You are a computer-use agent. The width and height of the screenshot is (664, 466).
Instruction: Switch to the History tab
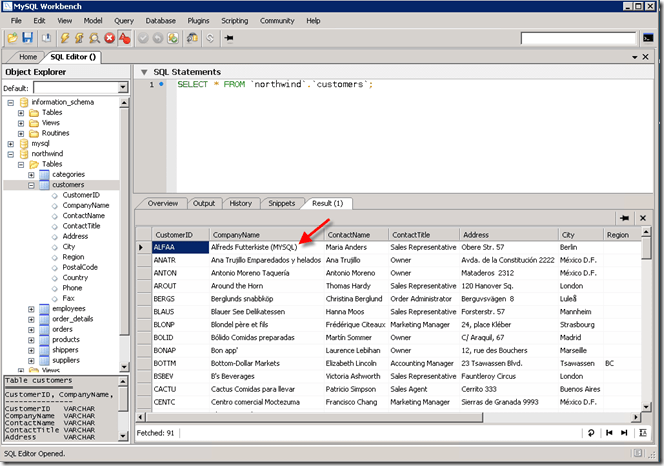click(x=240, y=203)
